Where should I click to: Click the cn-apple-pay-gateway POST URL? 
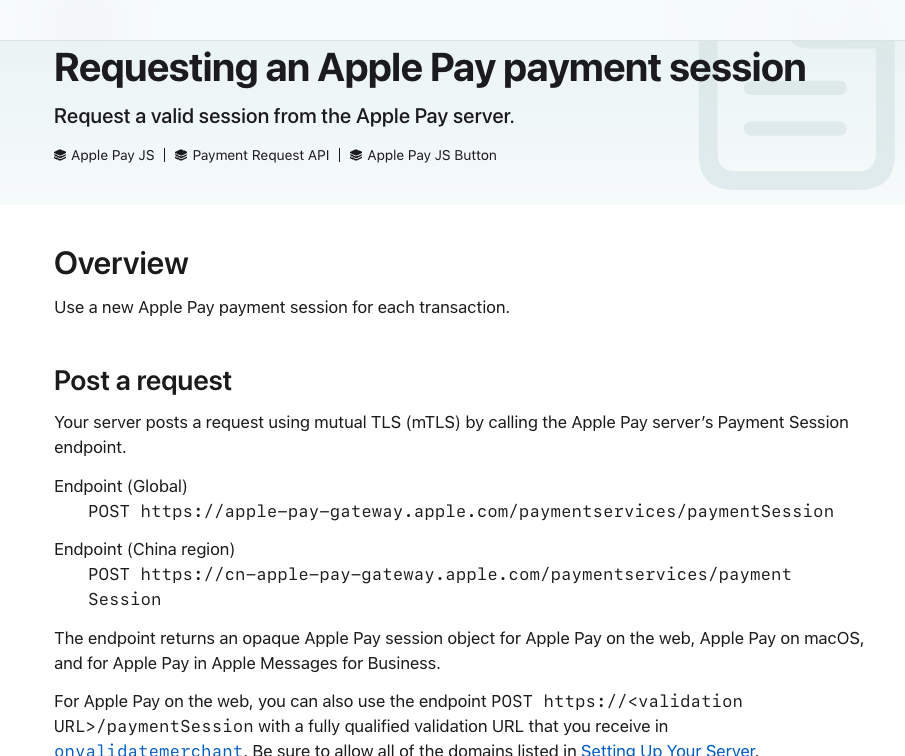[440, 587]
